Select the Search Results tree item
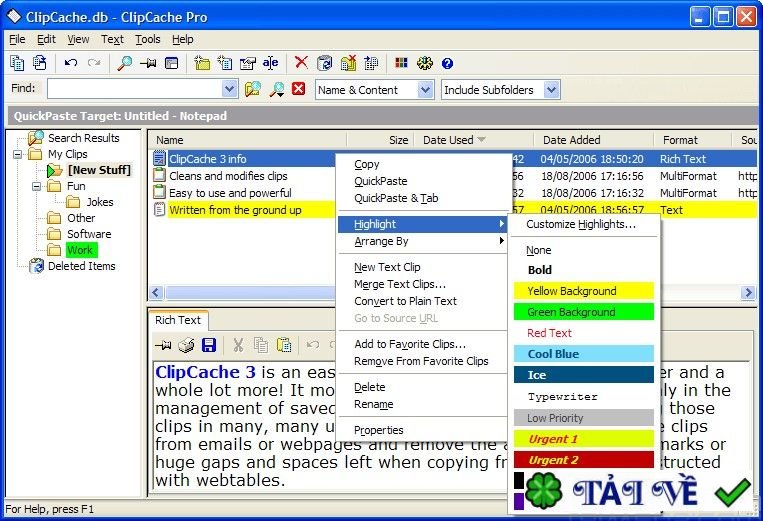The width and height of the screenshot is (763, 521). click(84, 138)
